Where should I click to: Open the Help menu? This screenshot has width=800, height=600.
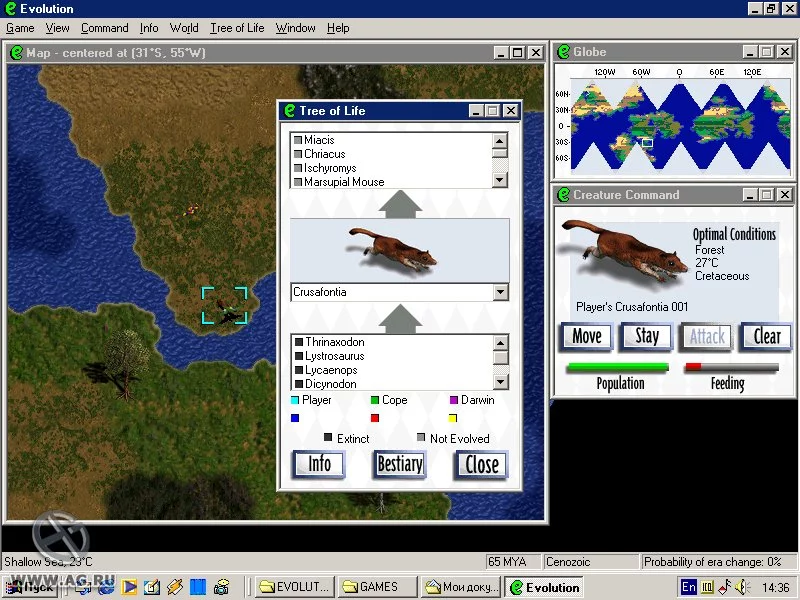tap(338, 28)
